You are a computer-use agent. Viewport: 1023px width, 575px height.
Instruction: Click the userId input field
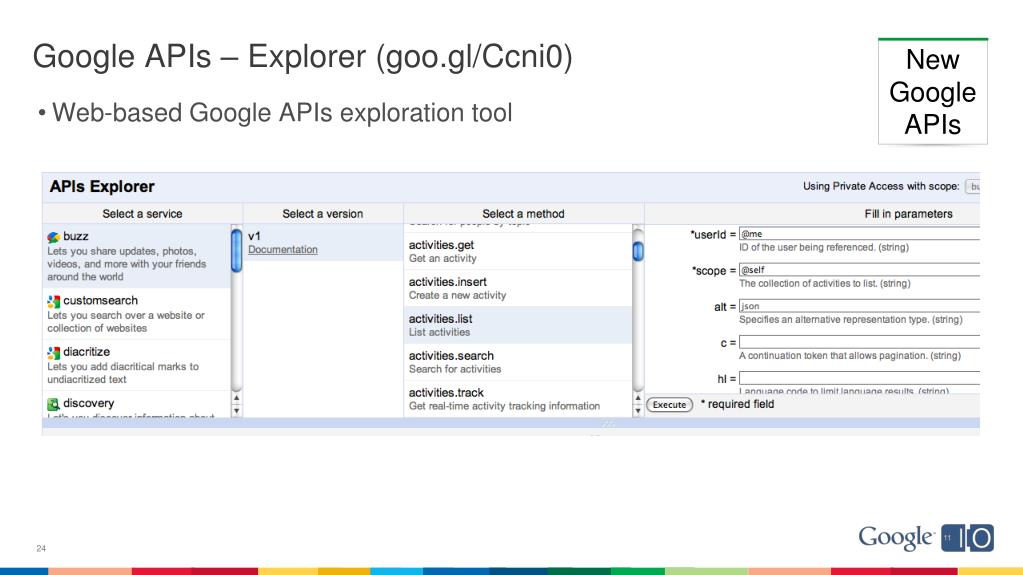click(859, 234)
